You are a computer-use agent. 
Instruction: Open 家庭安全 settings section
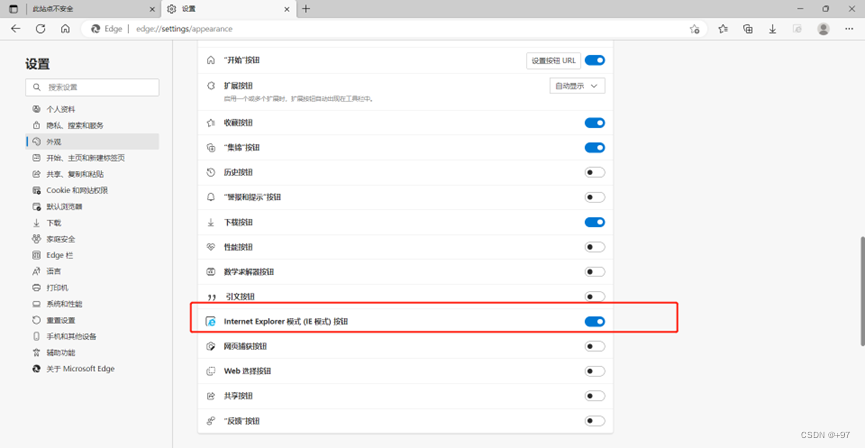point(92,239)
